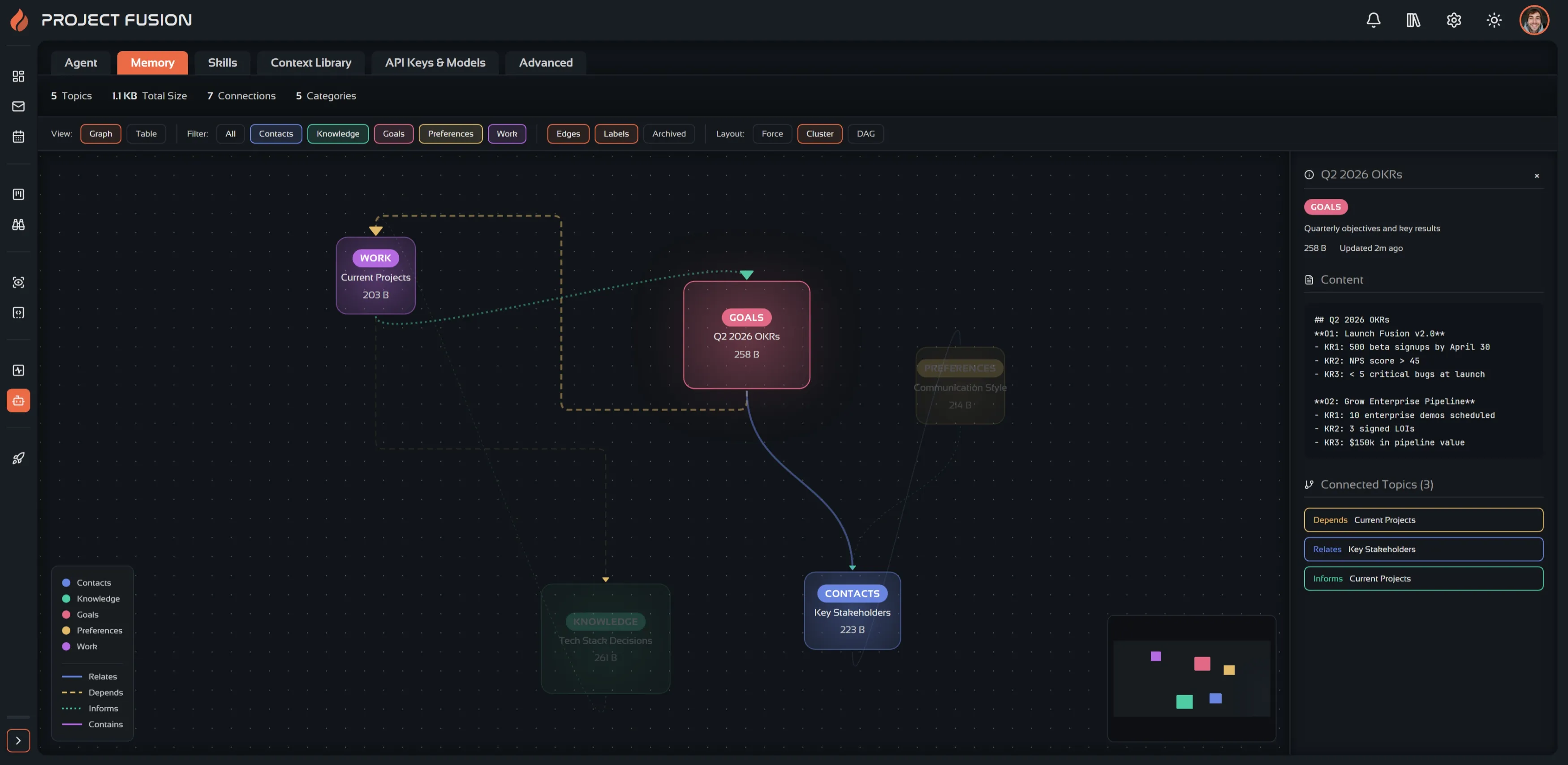
Task: Open Informs Current Projects connection
Action: (1423, 578)
